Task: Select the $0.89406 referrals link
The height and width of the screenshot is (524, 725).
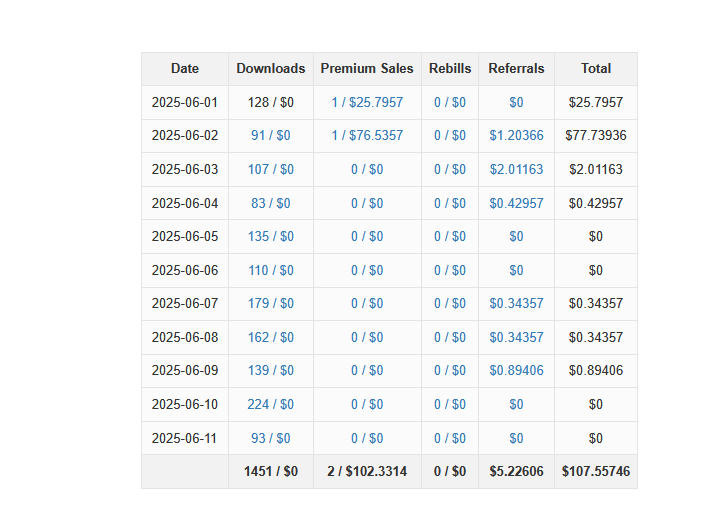Action: [x=516, y=370]
